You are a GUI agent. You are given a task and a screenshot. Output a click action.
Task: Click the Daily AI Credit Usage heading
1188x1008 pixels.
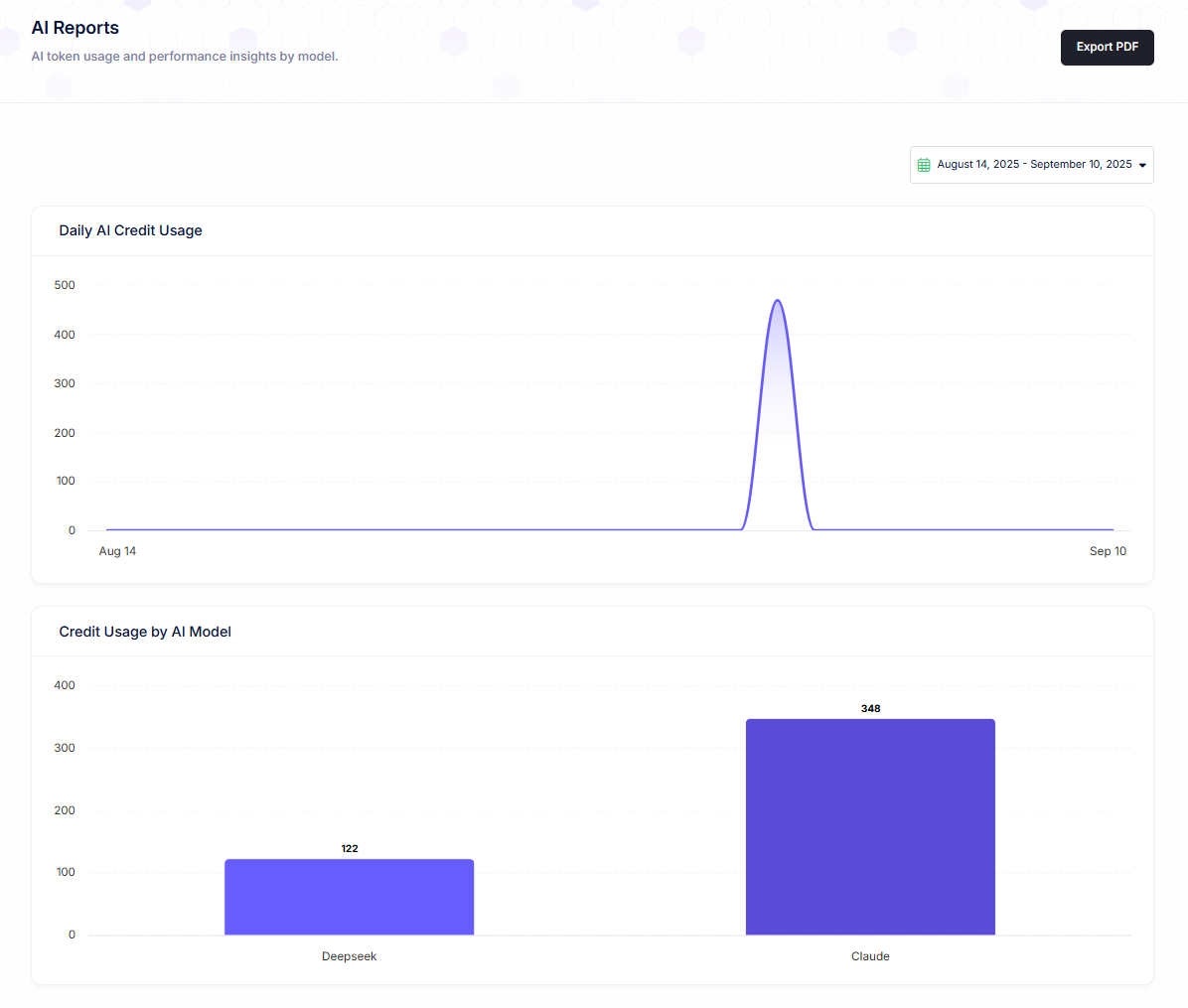130,230
